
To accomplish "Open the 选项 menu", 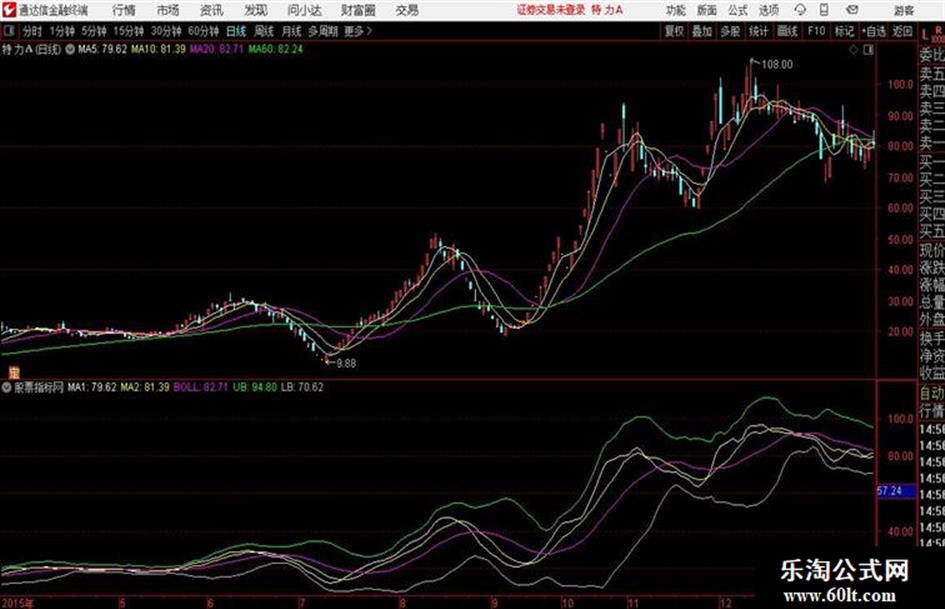I will point(769,10).
